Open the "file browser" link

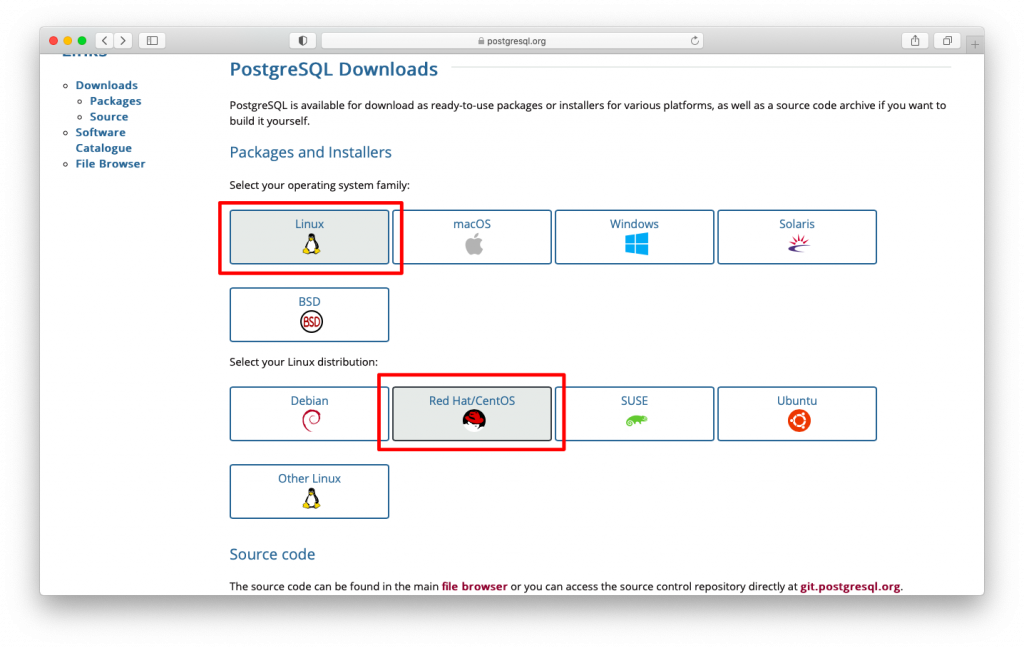pos(474,586)
